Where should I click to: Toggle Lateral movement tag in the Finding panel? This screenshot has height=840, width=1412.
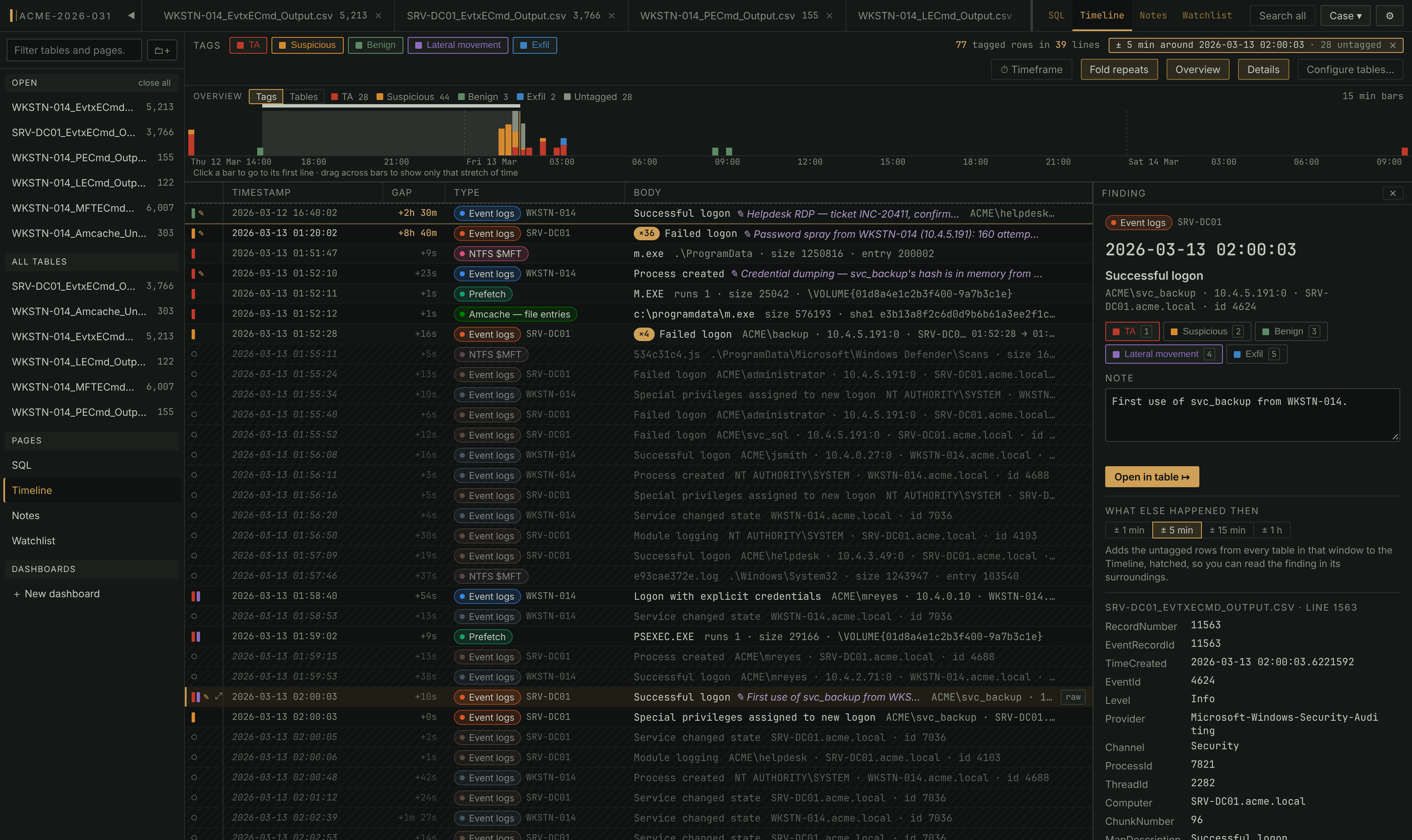(x=1163, y=354)
